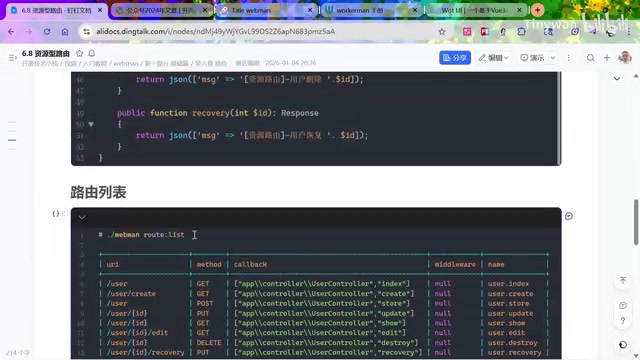The width and height of the screenshot is (640, 360).
Task: Go to browser home page
Action: click(65, 31)
